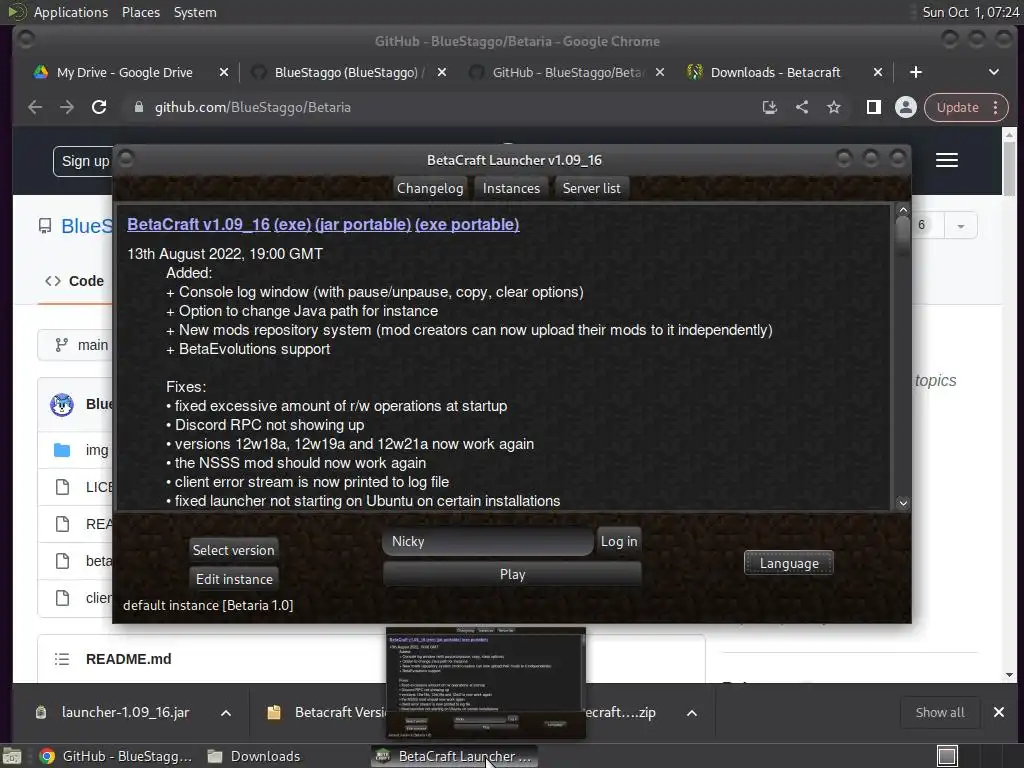This screenshot has width=1024, height=768.
Task: Close the My Drive tab
Action: (224, 72)
